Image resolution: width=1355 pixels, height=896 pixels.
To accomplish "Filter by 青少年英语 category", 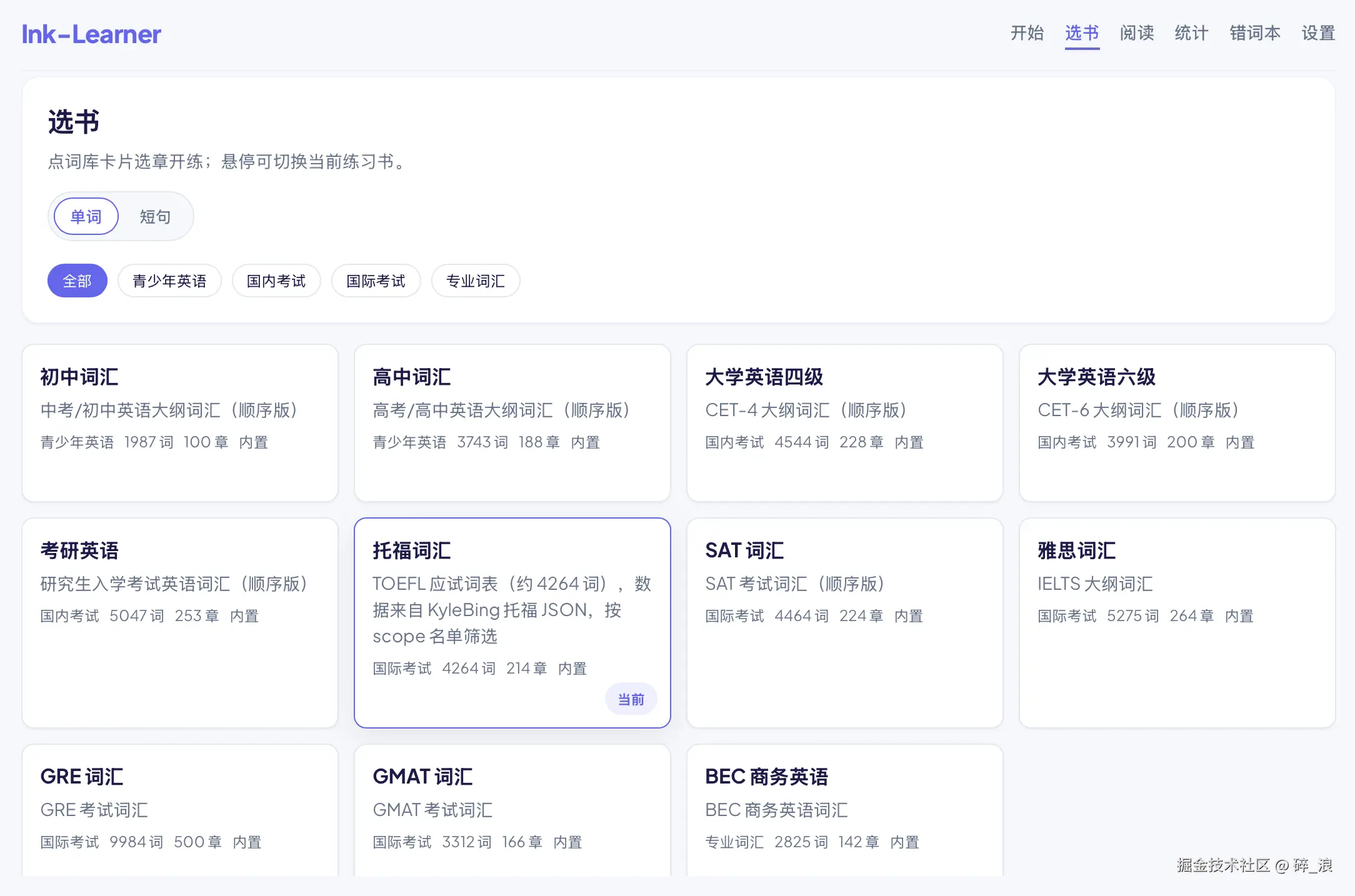I will point(169,281).
